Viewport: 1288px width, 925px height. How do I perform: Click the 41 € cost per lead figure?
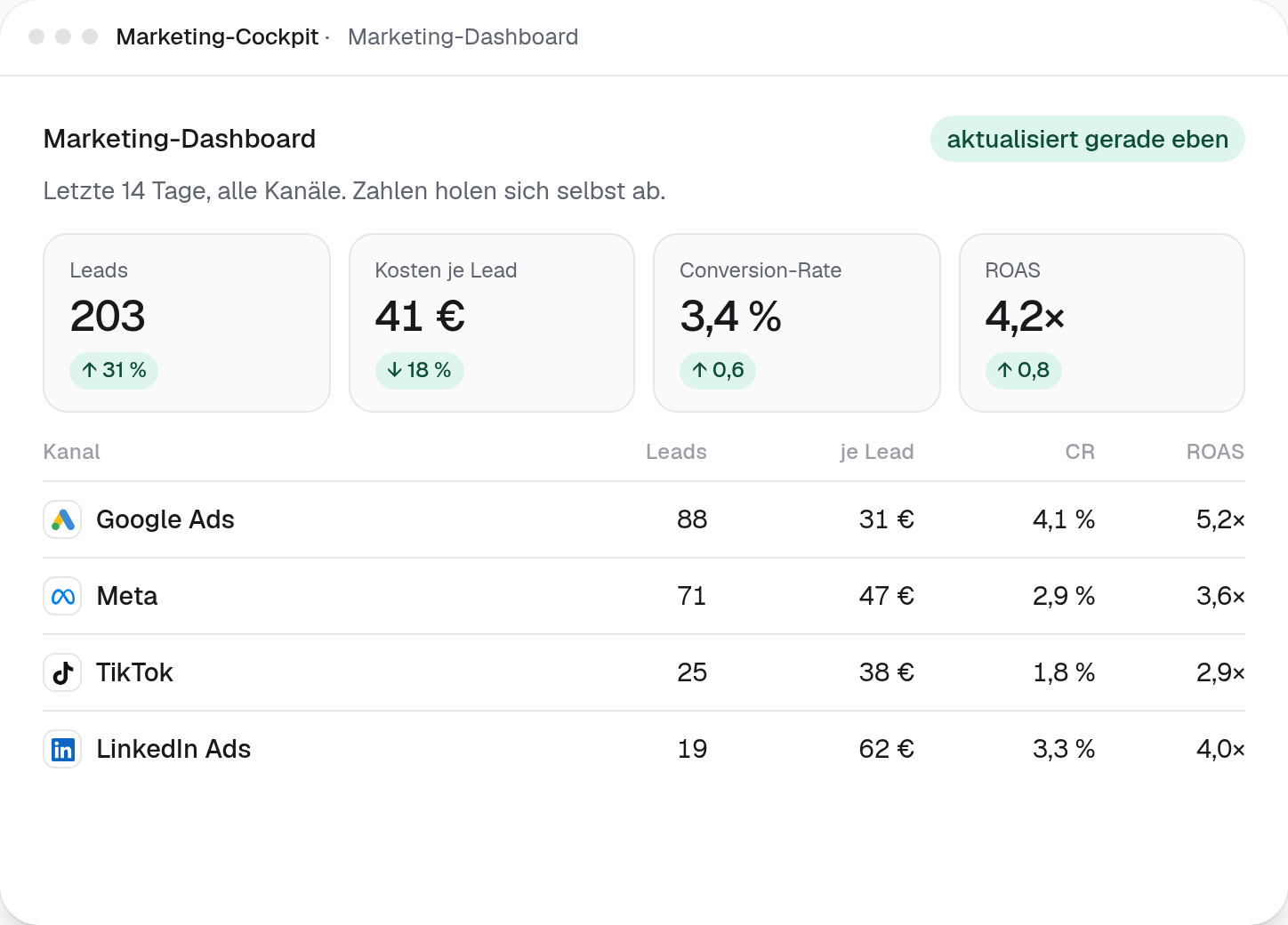click(420, 317)
